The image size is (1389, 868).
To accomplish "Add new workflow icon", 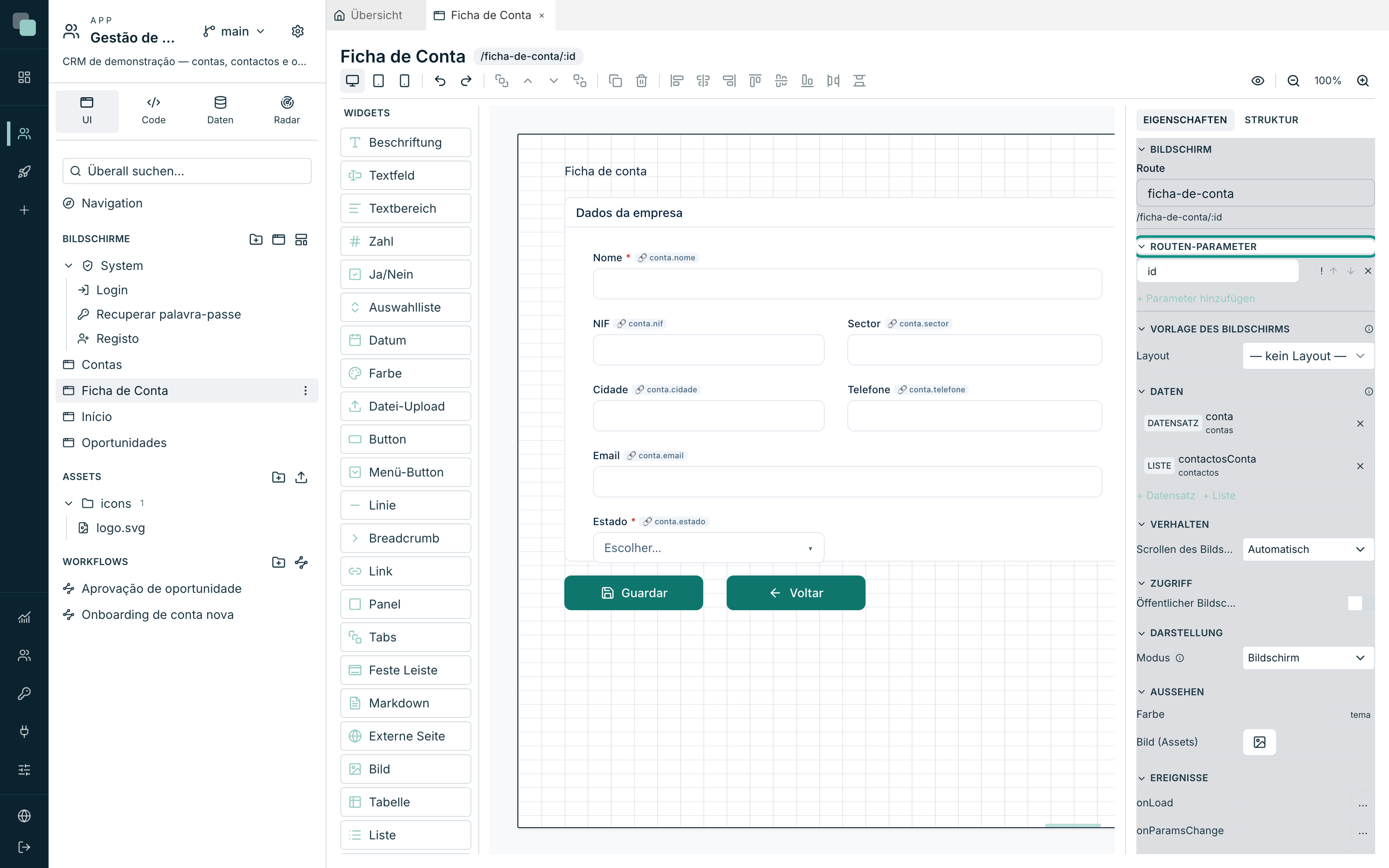I will click(301, 562).
